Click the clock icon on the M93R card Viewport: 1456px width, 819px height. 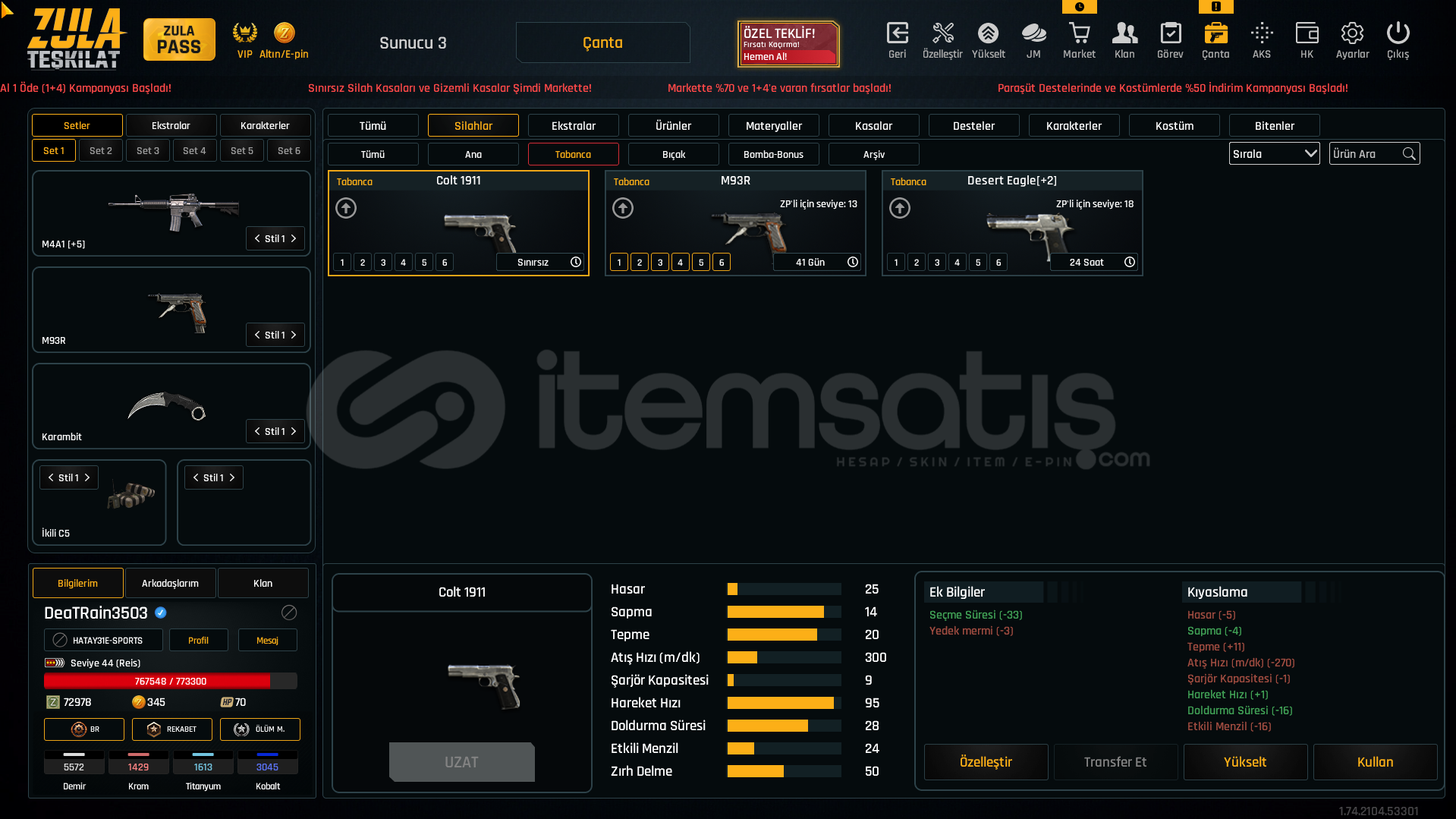coord(853,262)
